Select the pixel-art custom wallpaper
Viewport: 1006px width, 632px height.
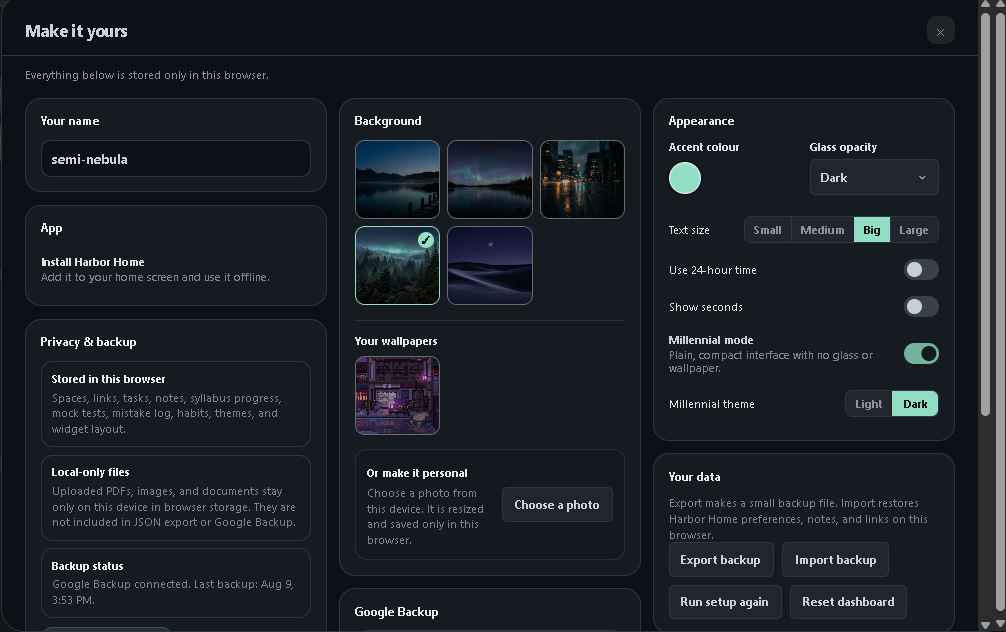397,396
